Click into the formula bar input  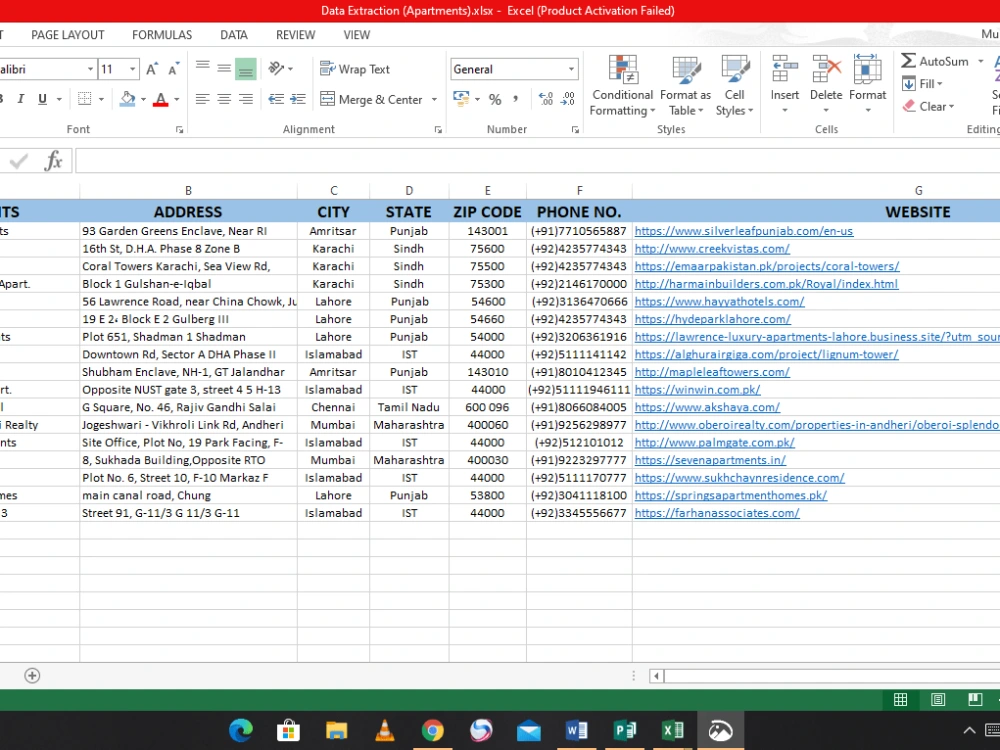point(537,161)
